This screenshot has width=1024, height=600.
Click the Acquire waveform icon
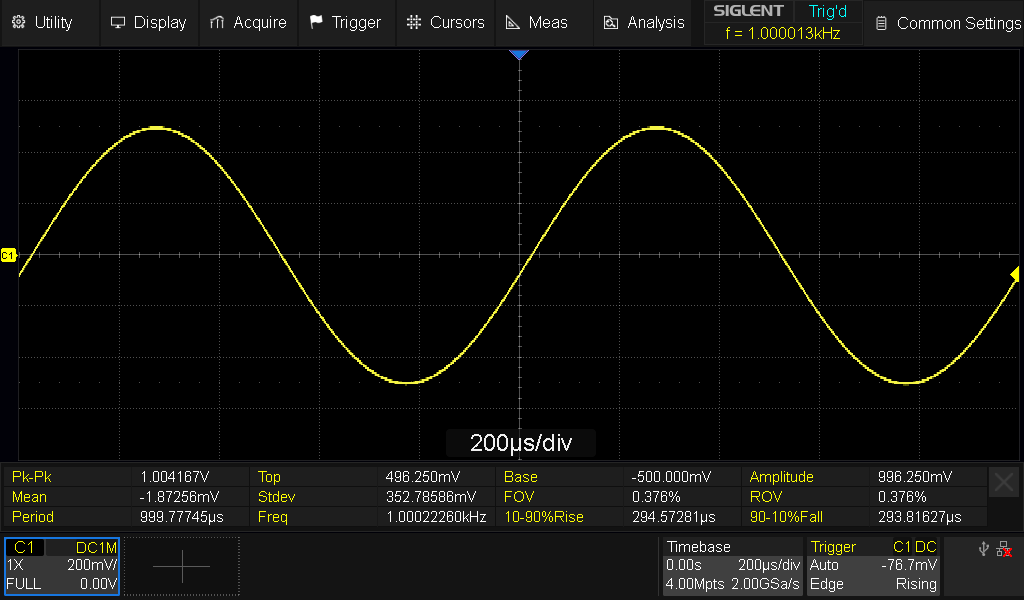tap(217, 22)
